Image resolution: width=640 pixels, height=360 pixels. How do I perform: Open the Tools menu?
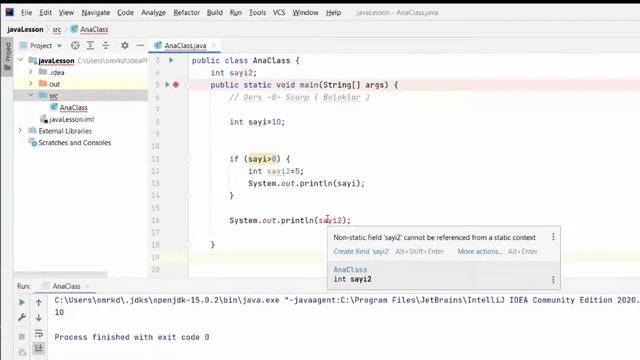(257, 13)
